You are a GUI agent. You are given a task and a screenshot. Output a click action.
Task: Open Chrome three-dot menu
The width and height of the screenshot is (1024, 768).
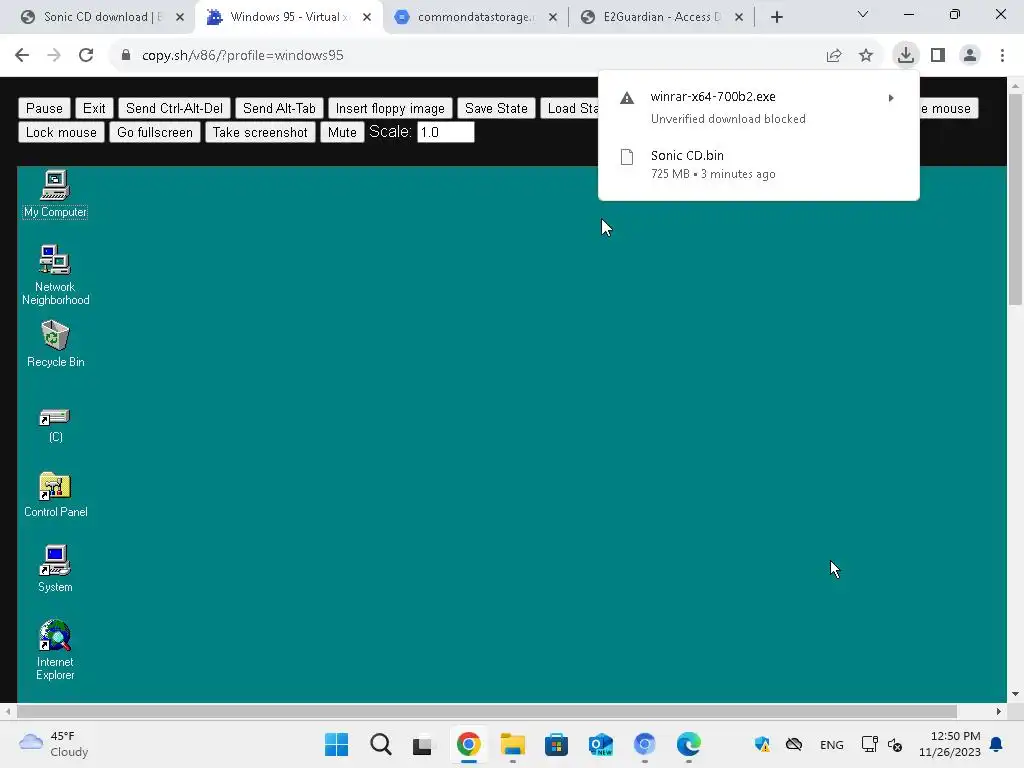1002,55
